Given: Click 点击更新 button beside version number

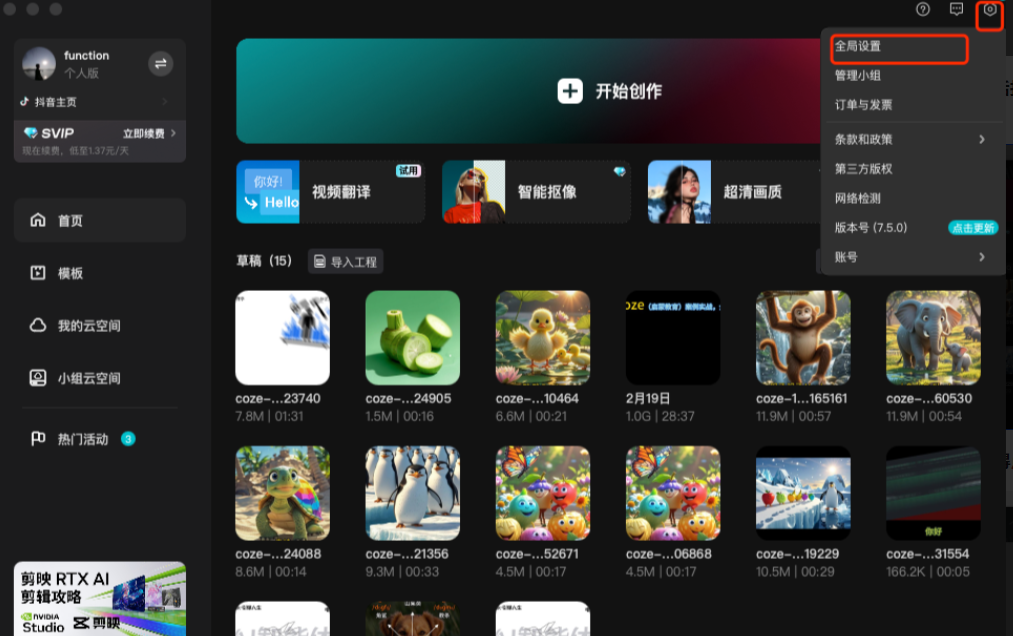Looking at the screenshot, I should click(972, 228).
